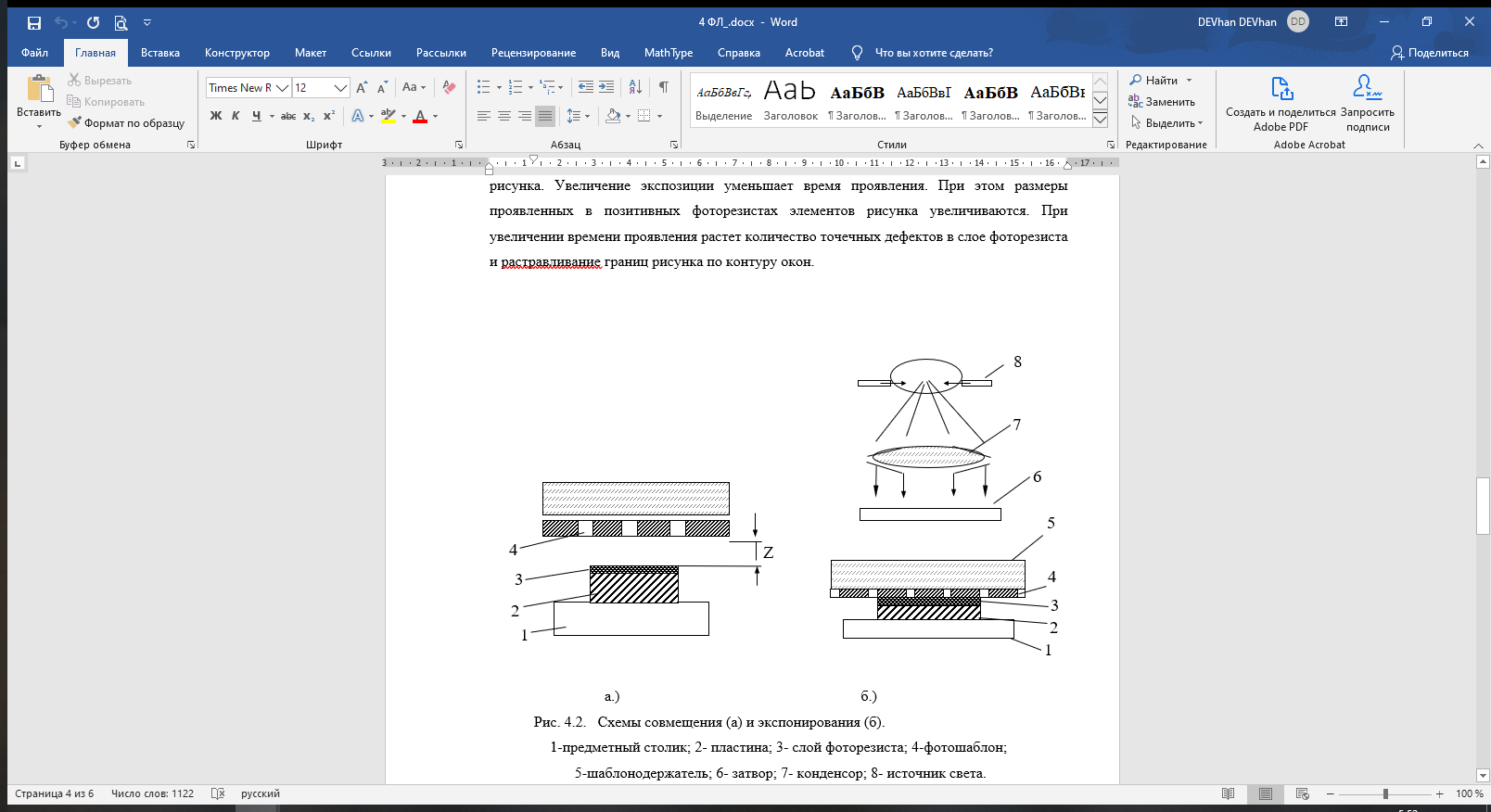Align text right icon

(x=525, y=116)
